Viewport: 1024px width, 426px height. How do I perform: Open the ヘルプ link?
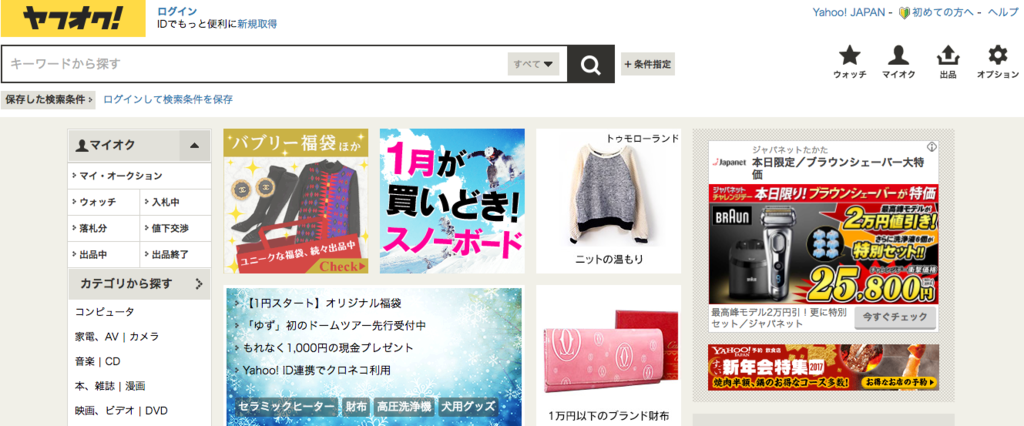tap(1003, 12)
